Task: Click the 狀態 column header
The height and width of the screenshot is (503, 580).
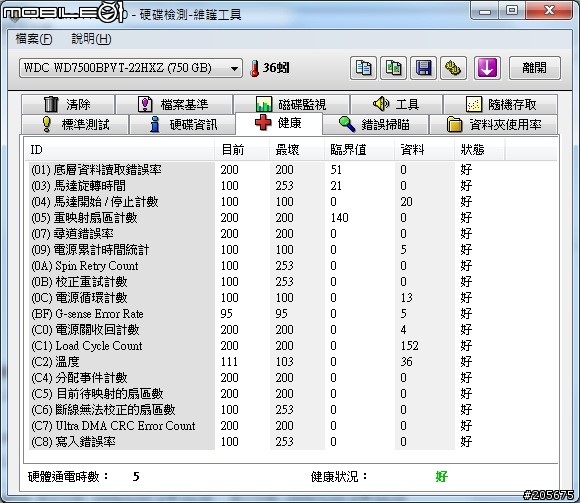Action: point(479,150)
